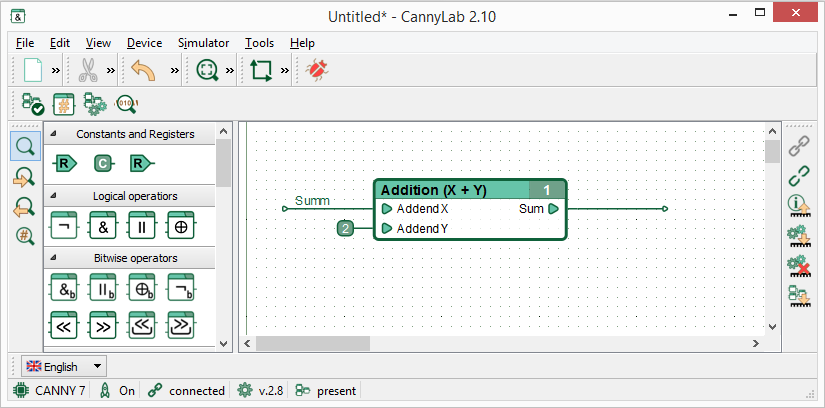Insert an input register R block
Image resolution: width=825 pixels, height=408 pixels.
pos(64,164)
